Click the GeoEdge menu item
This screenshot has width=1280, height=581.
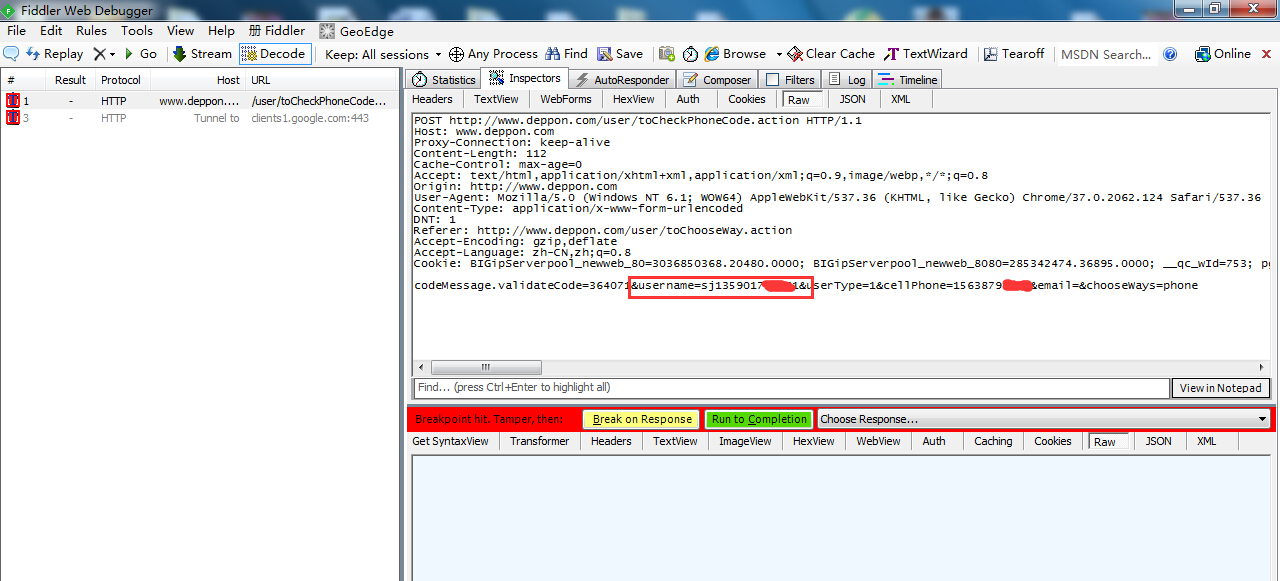tap(356, 31)
